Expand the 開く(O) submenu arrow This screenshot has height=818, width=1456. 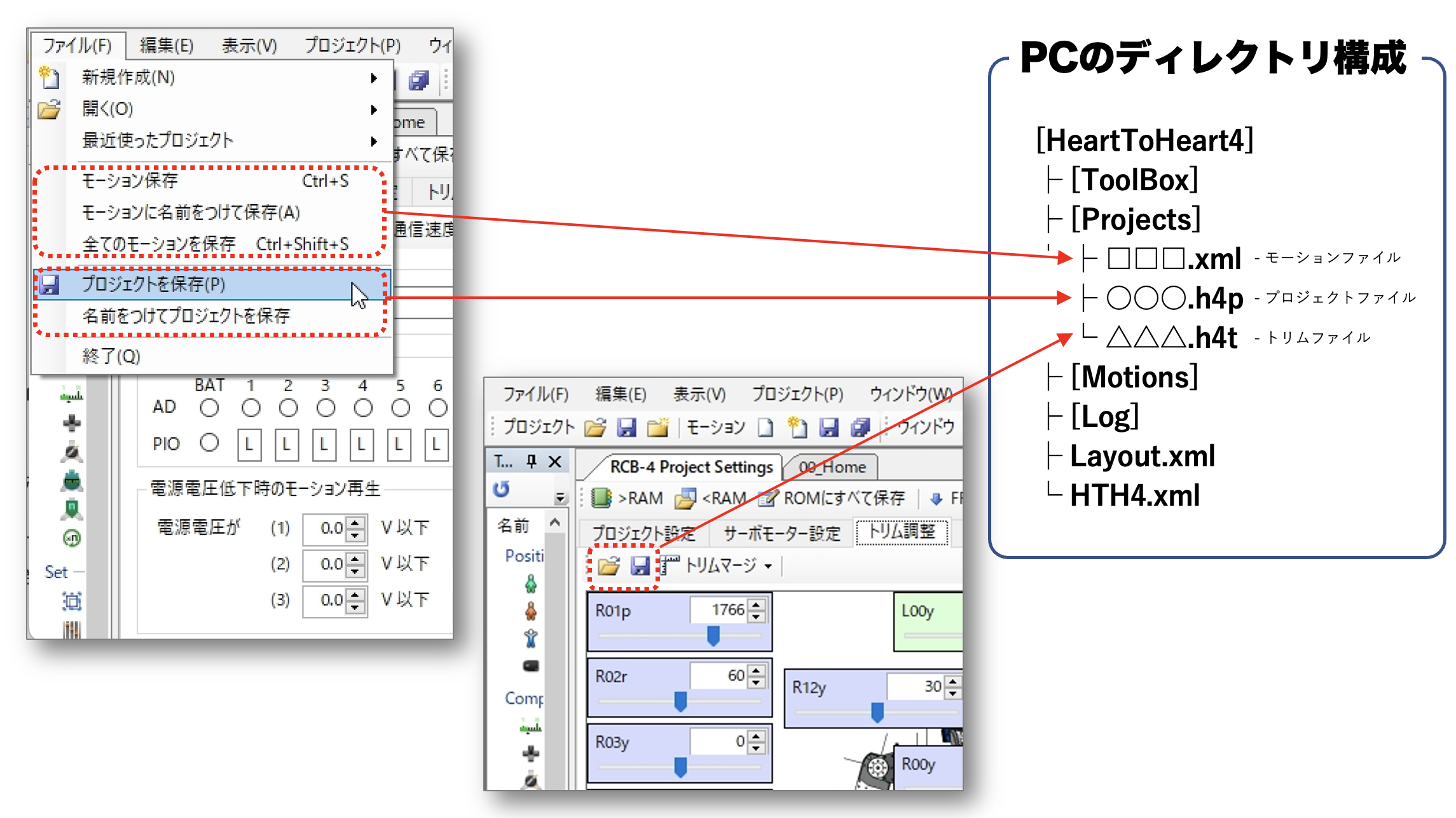pyautogui.click(x=374, y=109)
